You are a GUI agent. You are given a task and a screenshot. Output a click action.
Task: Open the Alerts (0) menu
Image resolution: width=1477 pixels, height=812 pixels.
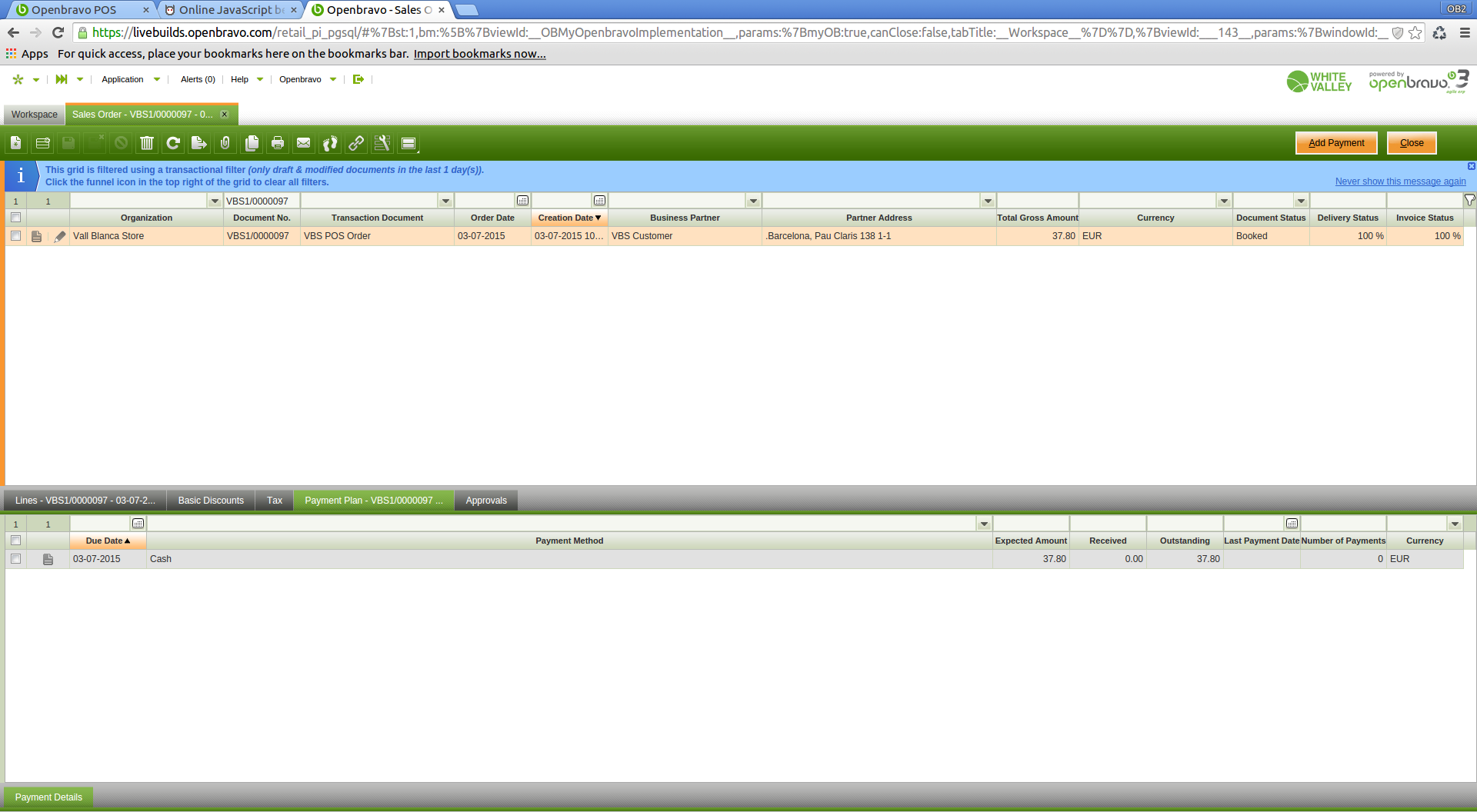pyautogui.click(x=198, y=79)
